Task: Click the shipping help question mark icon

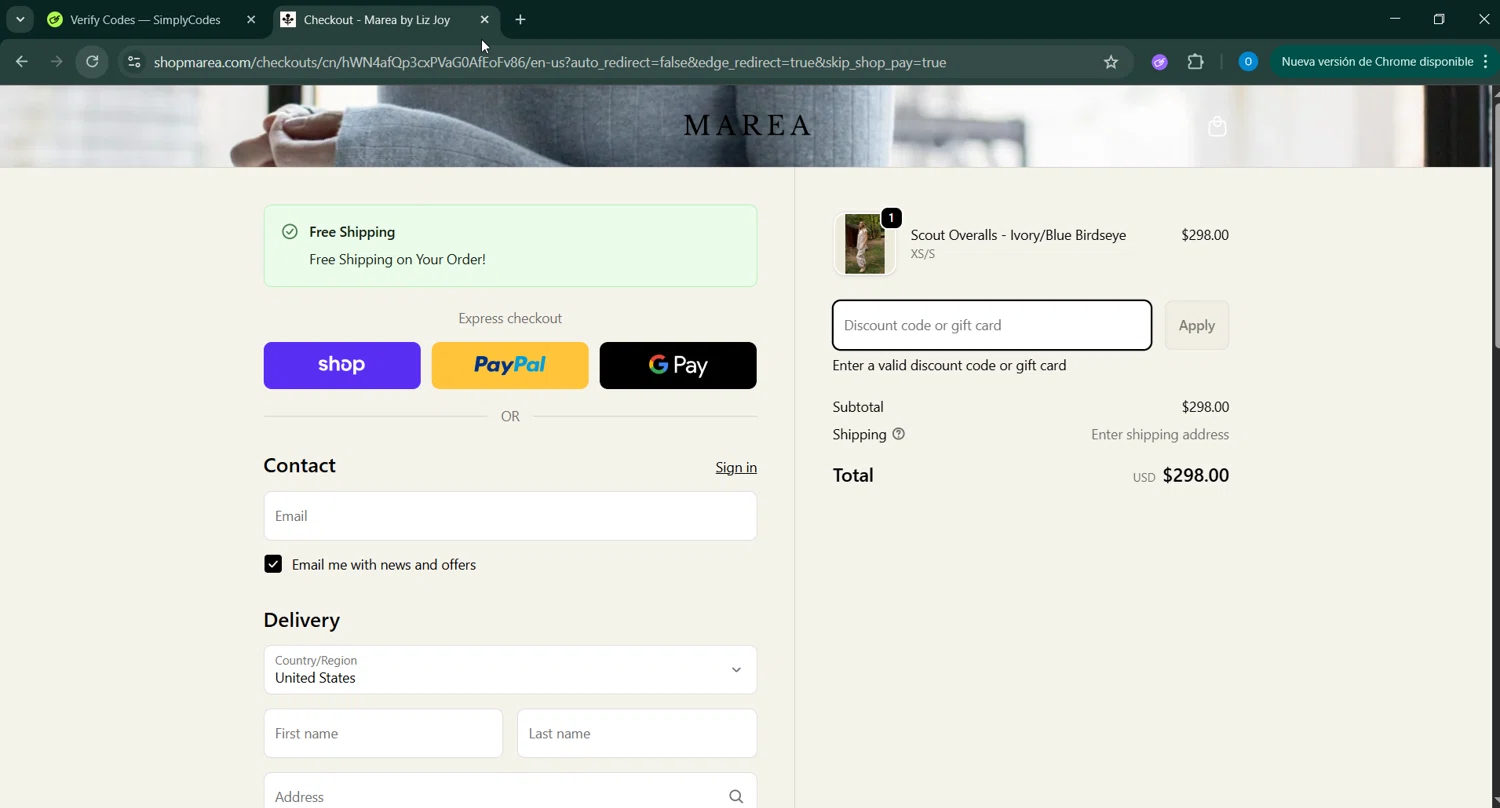Action: 898,434
